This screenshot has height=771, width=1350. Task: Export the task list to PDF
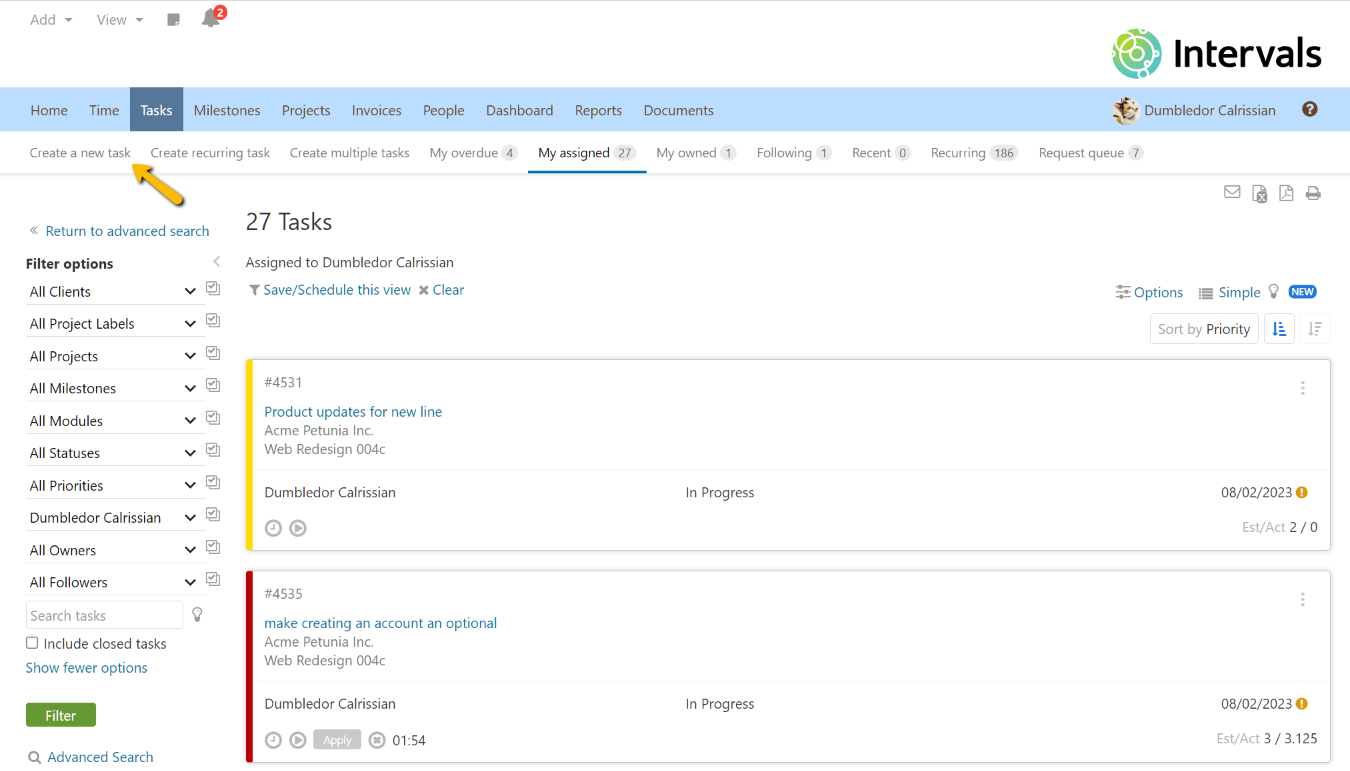[1286, 193]
